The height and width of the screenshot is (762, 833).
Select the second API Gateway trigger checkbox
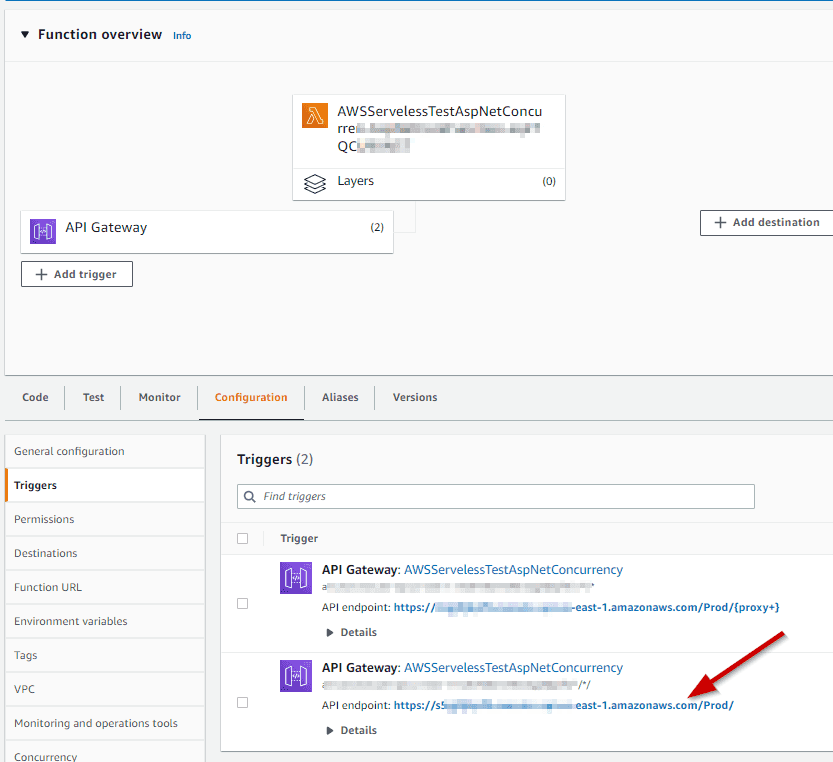point(242,703)
